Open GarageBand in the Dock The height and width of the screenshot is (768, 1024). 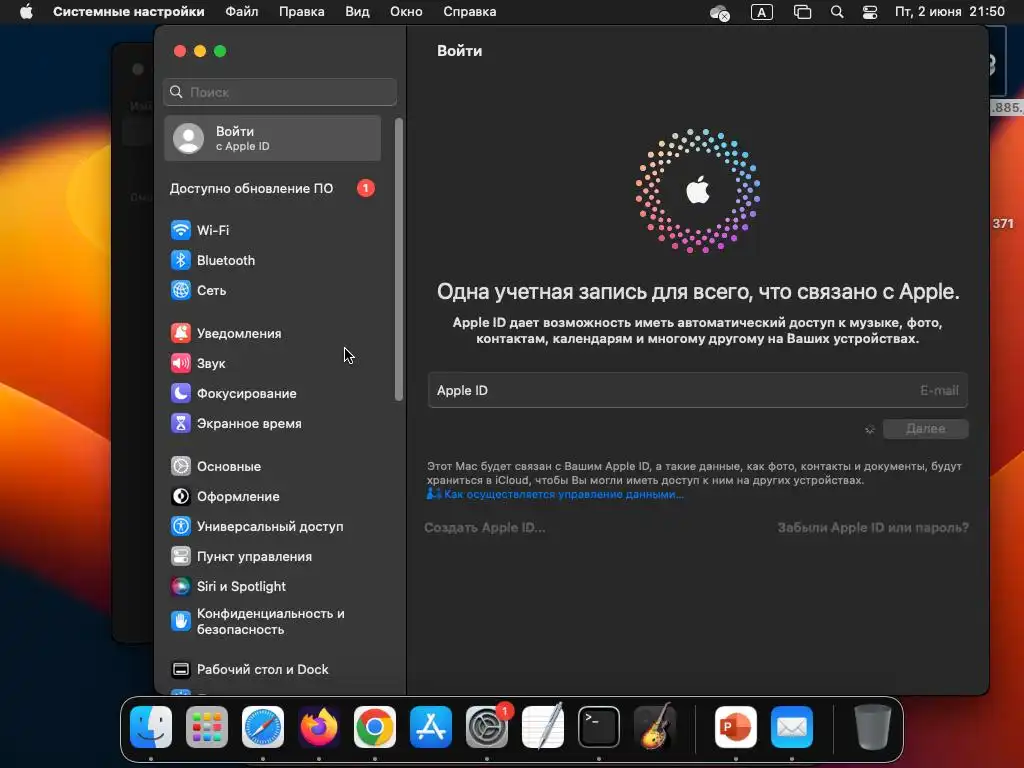point(655,727)
